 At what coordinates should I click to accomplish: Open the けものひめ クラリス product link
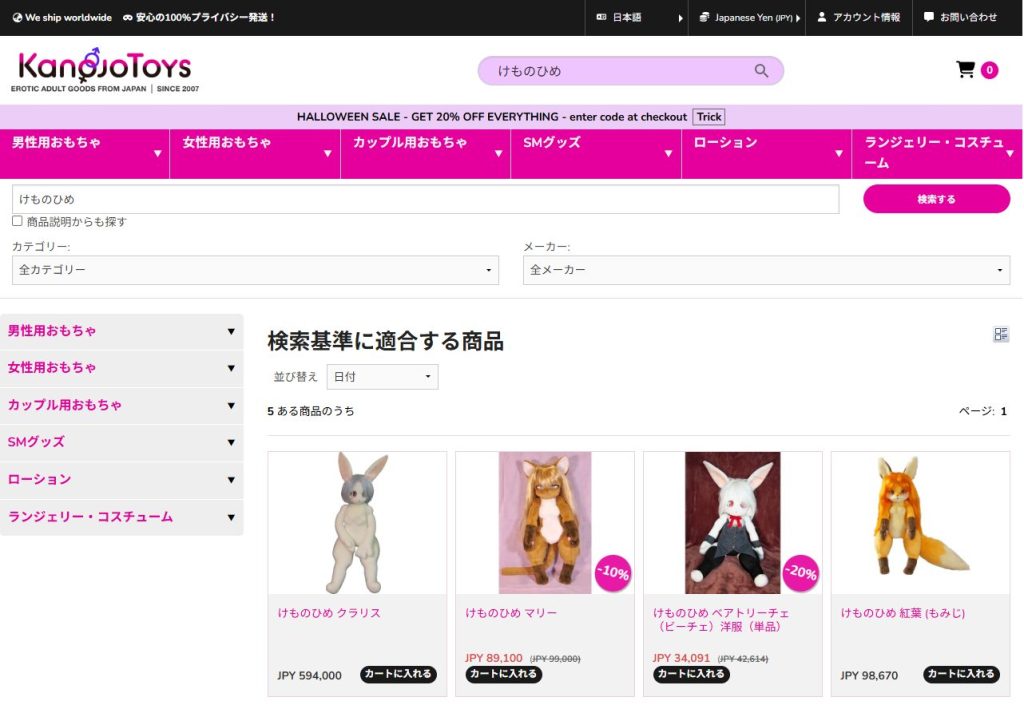pos(331,612)
